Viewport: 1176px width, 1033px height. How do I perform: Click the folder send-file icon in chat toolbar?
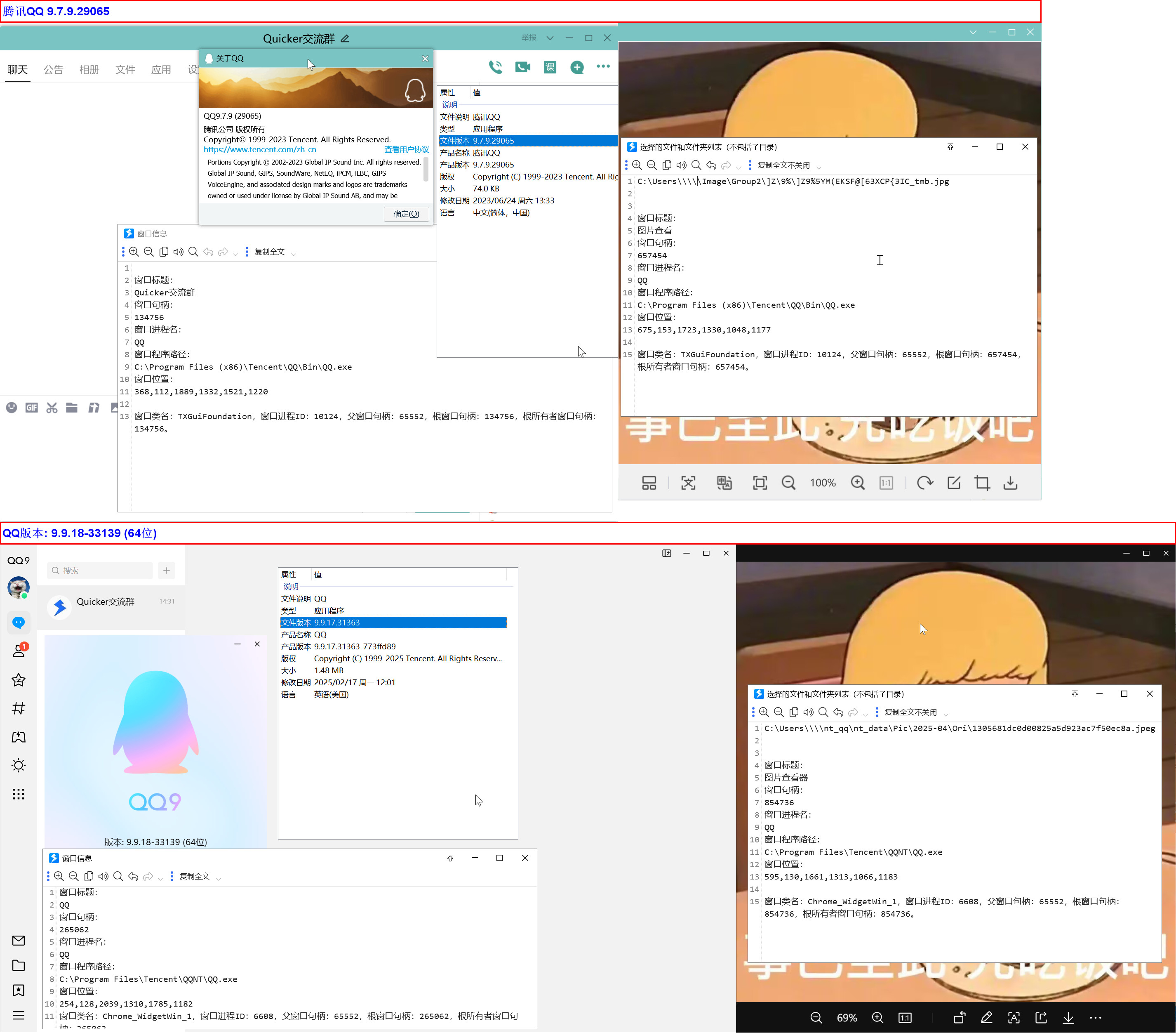pyautogui.click(x=72, y=408)
